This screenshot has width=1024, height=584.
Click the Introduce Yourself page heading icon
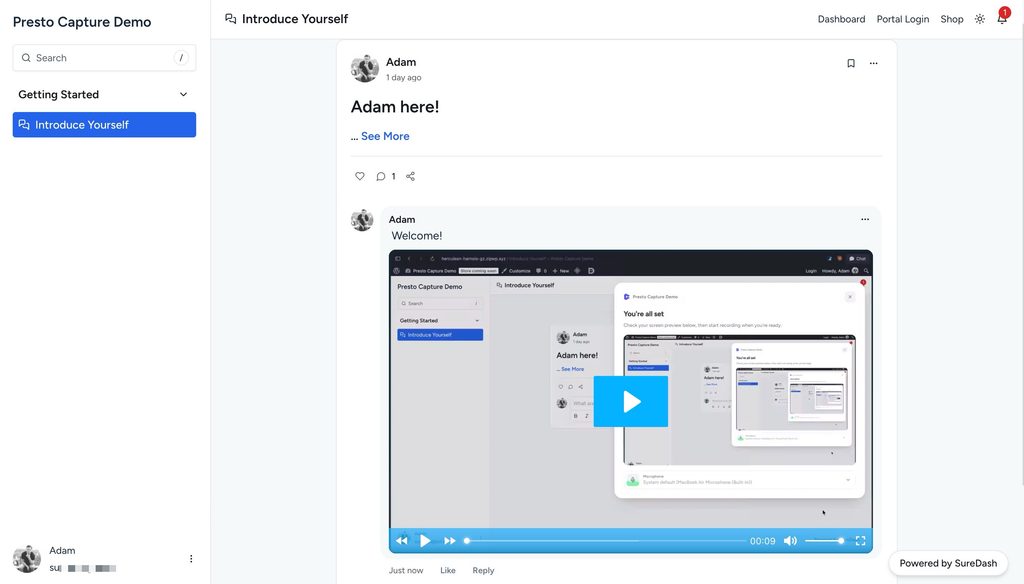(x=231, y=19)
